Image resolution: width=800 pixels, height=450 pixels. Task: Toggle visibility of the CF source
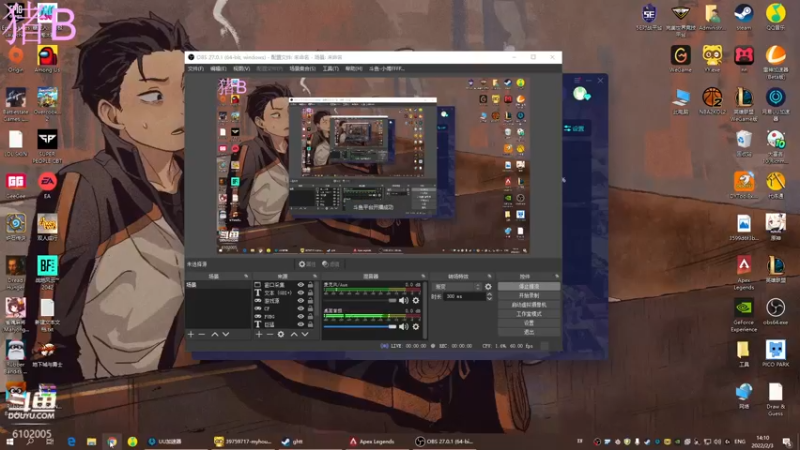pyautogui.click(x=301, y=309)
